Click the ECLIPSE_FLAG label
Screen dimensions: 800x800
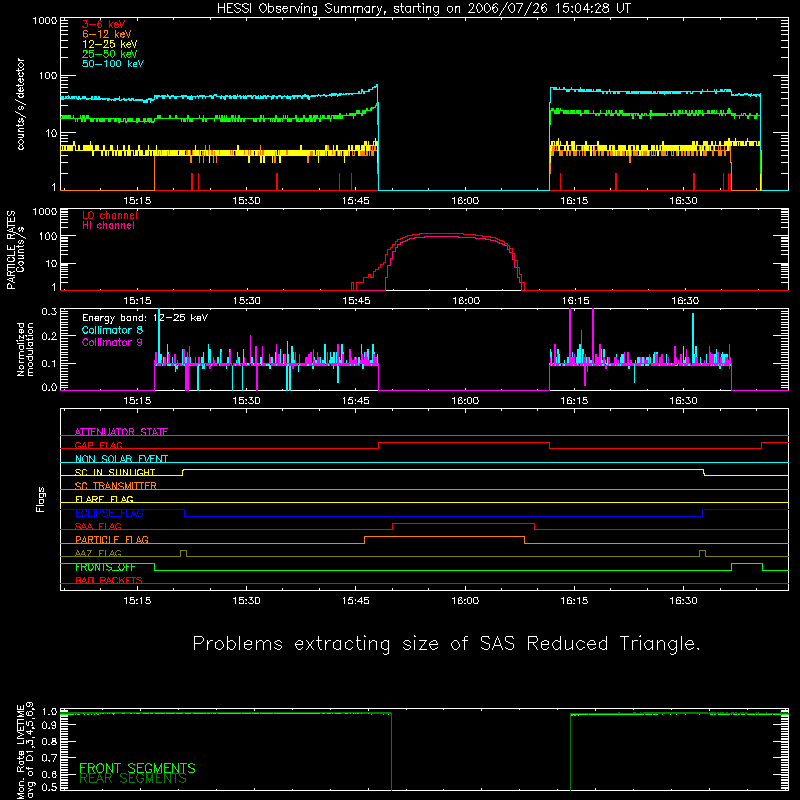[109, 513]
